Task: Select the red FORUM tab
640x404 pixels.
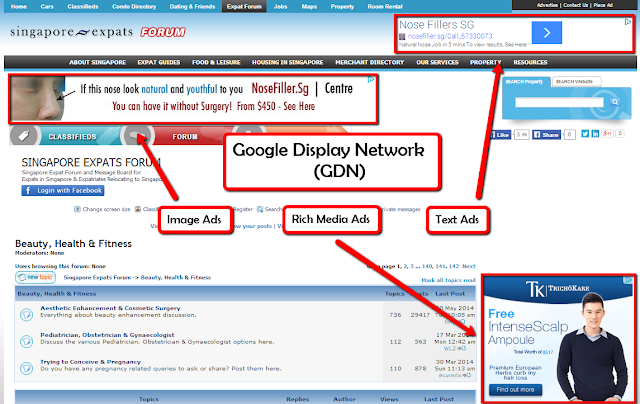Action: pyautogui.click(x=185, y=137)
